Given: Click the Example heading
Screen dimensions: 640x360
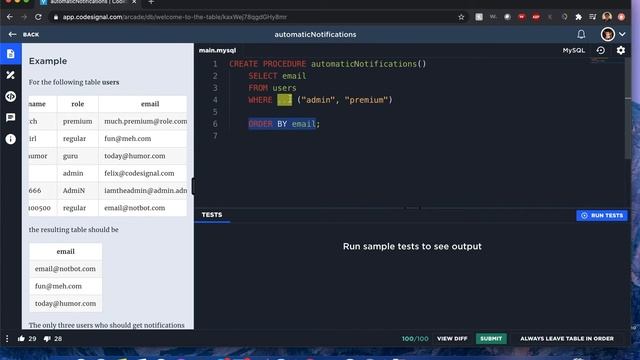Looking at the screenshot, I should coord(48,61).
